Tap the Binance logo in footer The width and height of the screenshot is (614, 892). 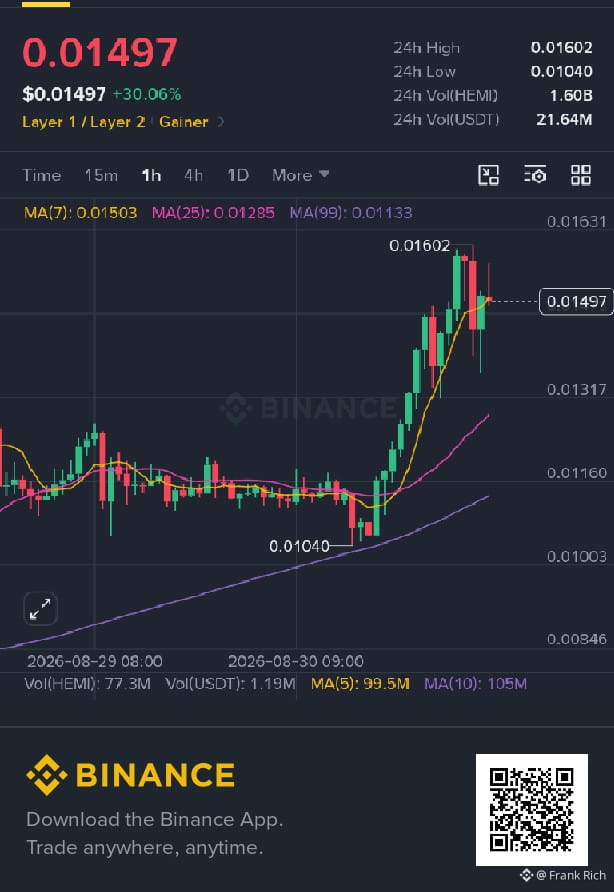pyautogui.click(x=130, y=775)
